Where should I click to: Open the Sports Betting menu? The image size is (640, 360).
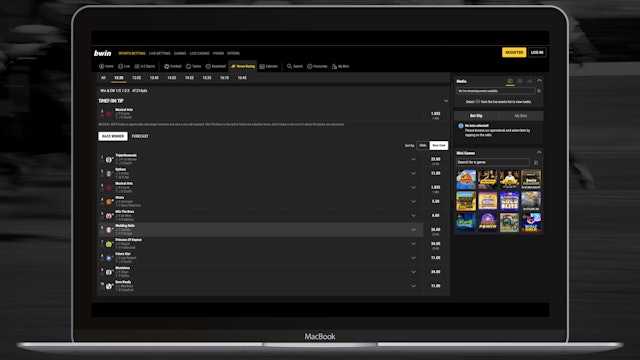[x=132, y=53]
